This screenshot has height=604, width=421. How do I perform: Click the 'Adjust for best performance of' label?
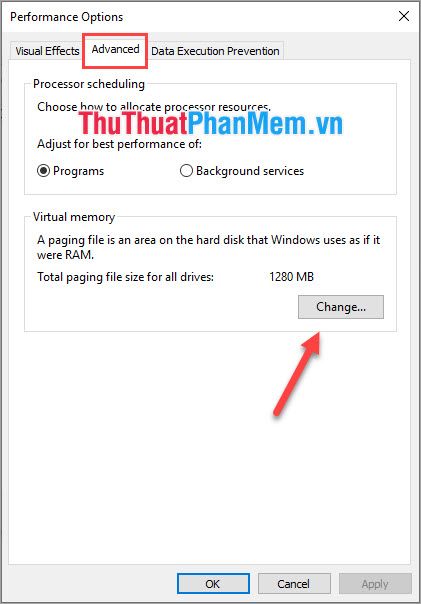(119, 144)
